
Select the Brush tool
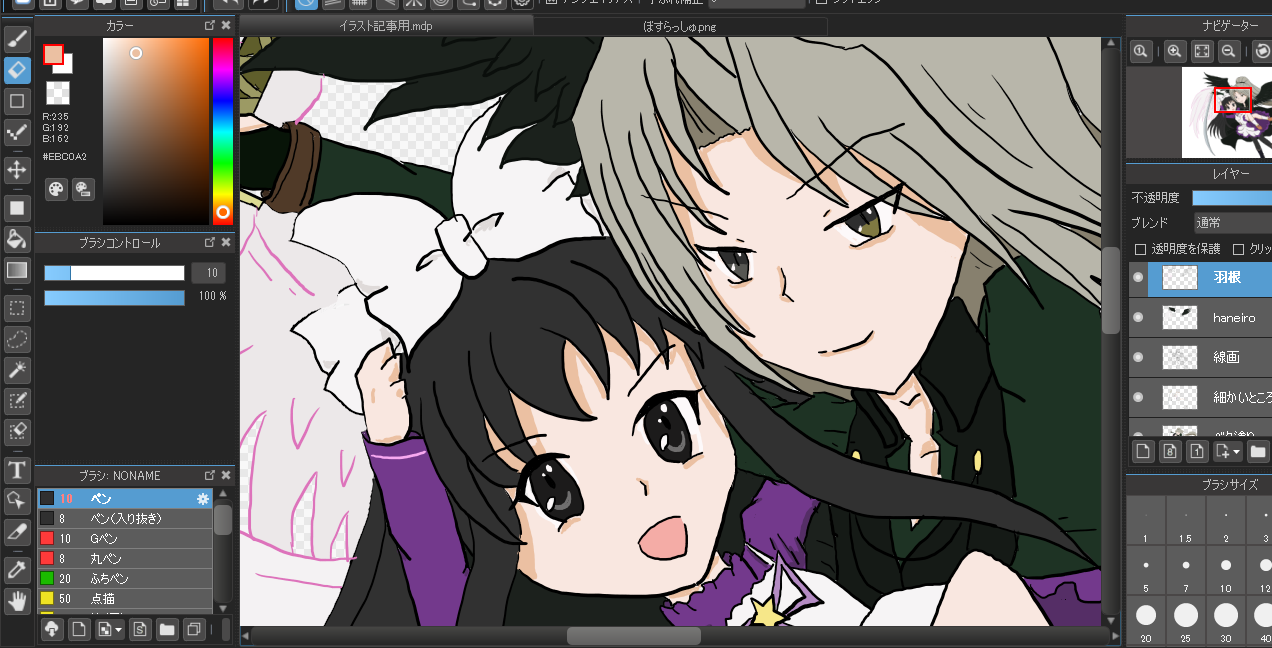pos(17,39)
